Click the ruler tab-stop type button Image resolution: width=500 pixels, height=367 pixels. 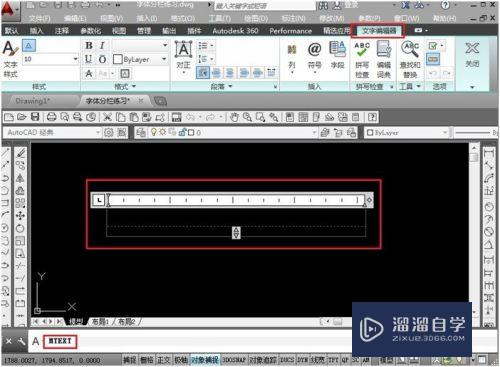point(99,200)
